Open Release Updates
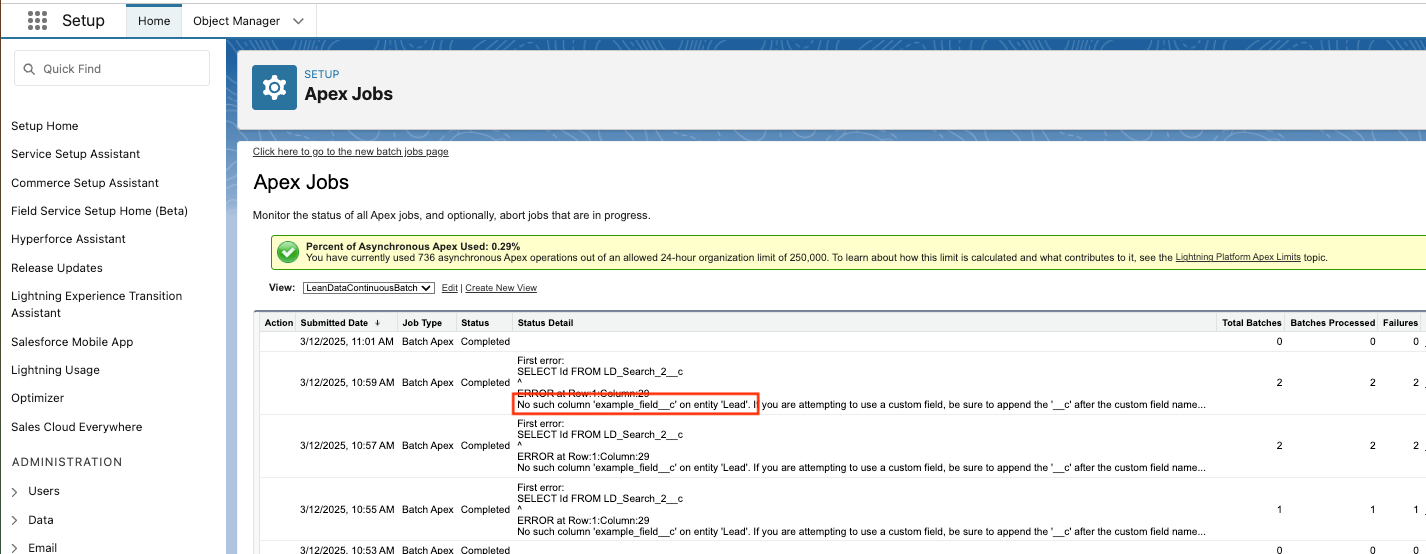 point(57,268)
